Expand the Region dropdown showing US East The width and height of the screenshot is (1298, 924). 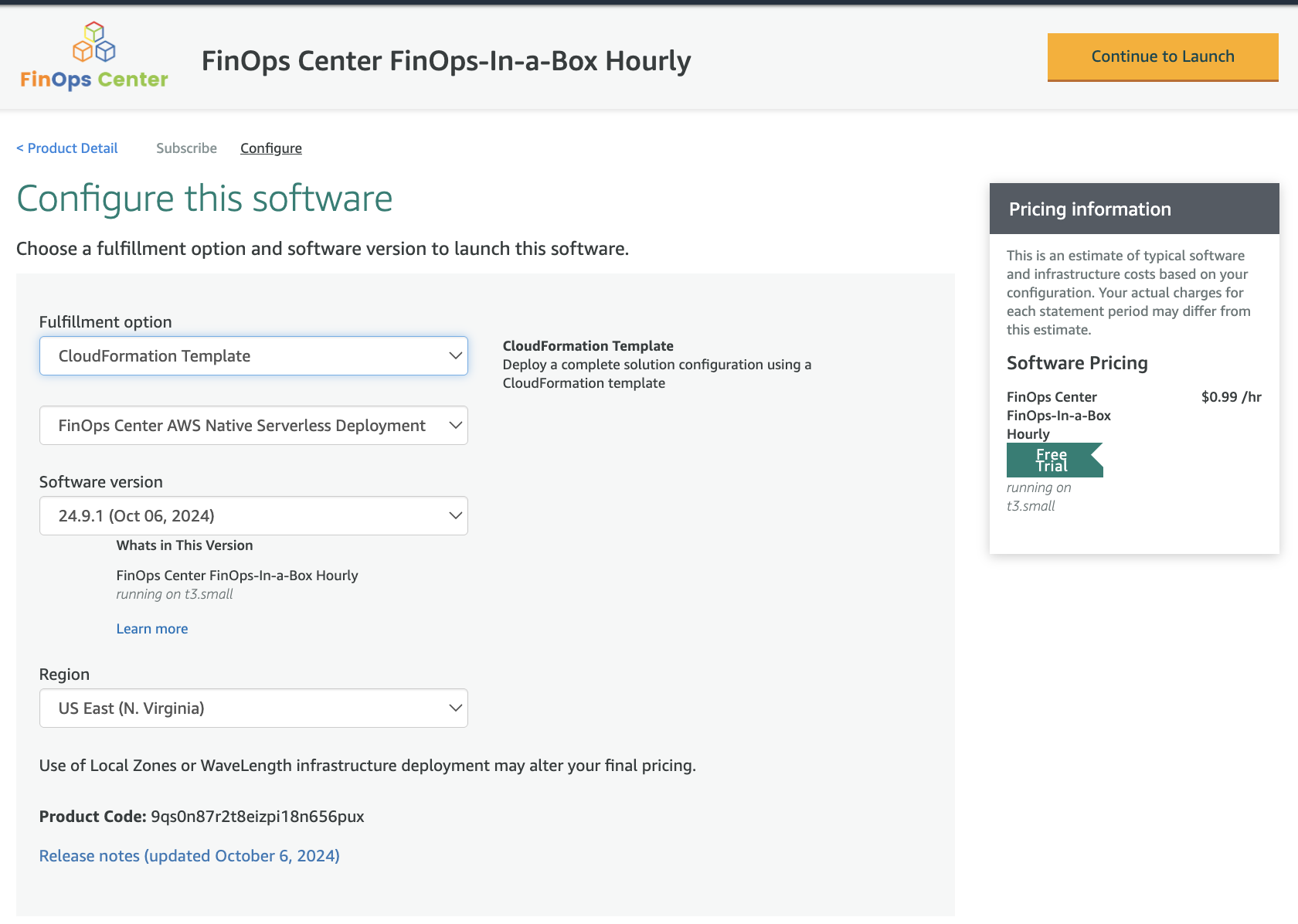(253, 708)
